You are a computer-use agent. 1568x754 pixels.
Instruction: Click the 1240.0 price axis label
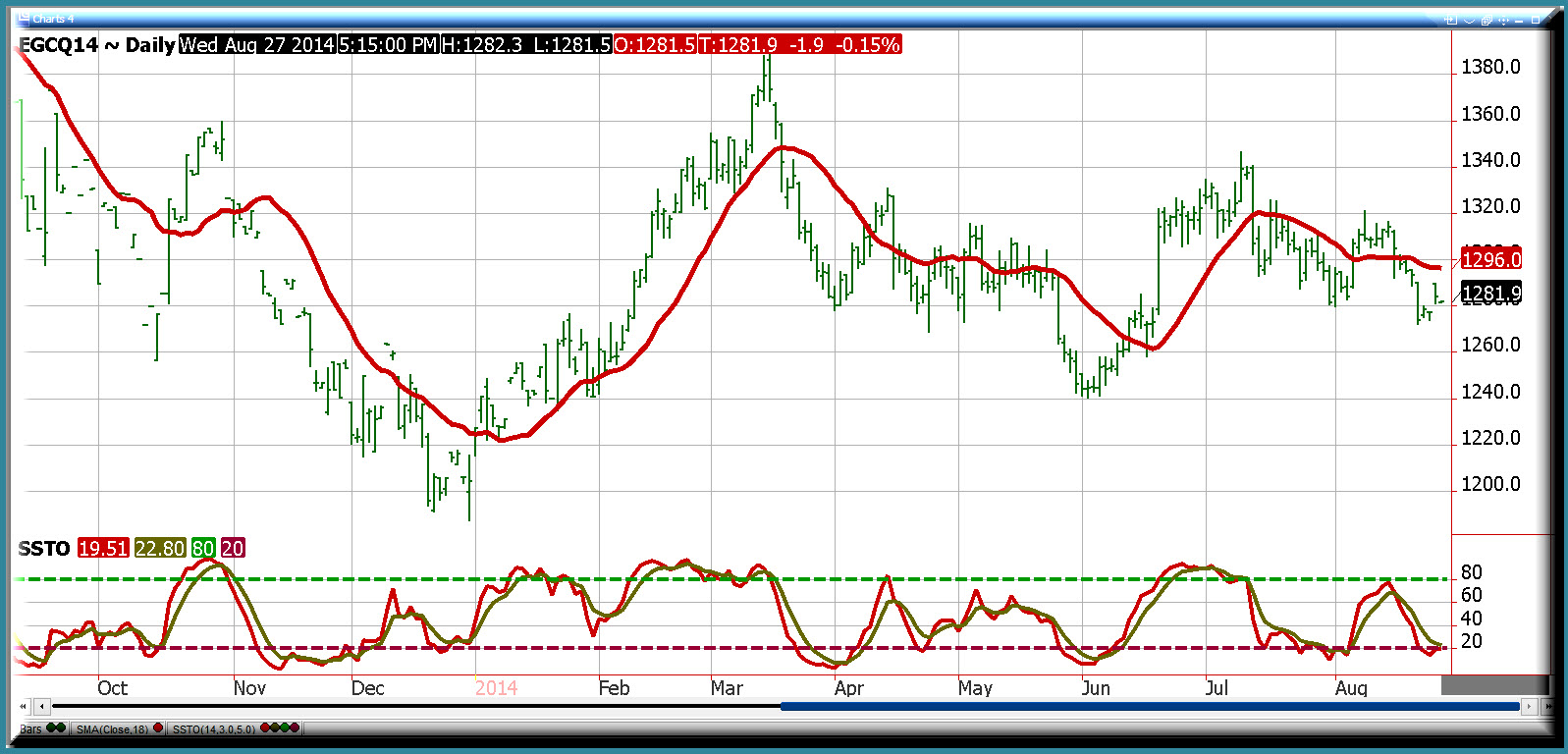click(1490, 392)
